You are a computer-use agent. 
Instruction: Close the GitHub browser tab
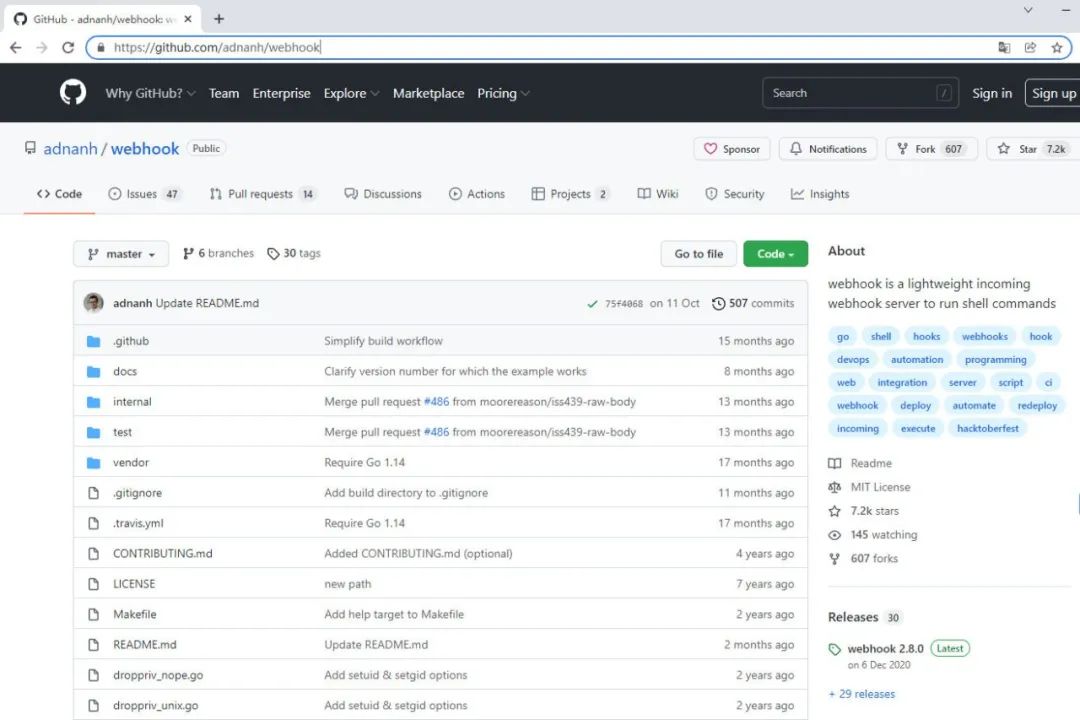pos(188,19)
